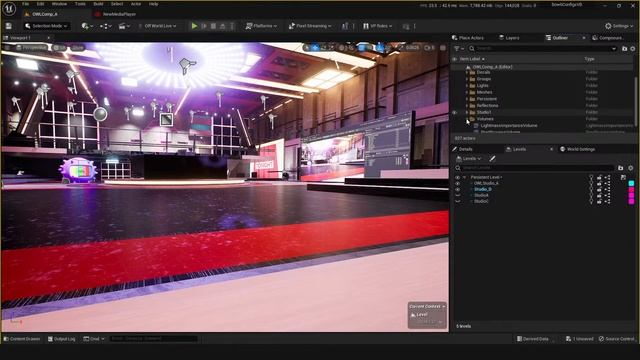Click the Outliner search field

tap(542, 49)
